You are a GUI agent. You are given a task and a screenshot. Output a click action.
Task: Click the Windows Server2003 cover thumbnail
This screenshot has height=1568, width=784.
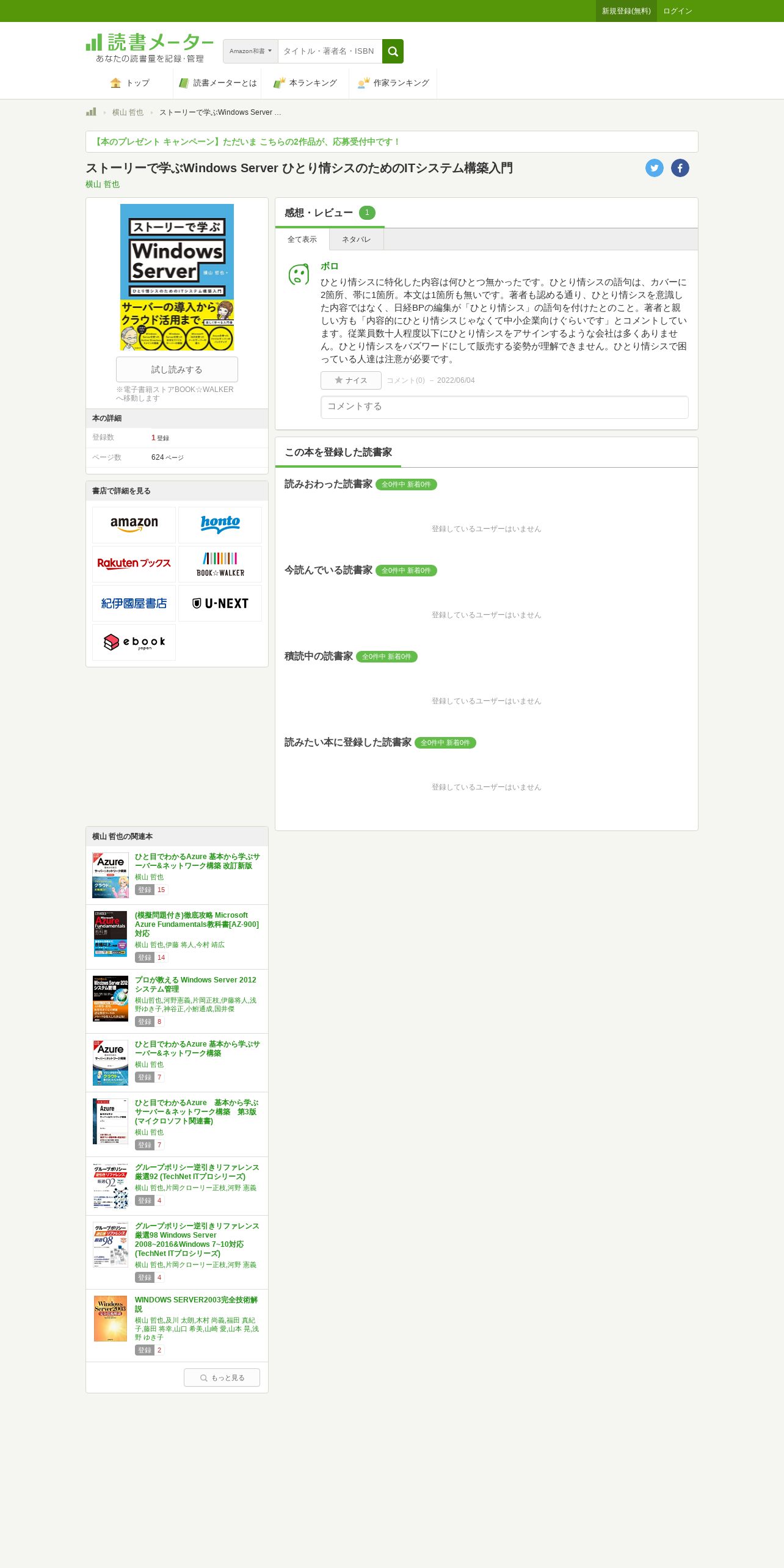pos(111,1318)
